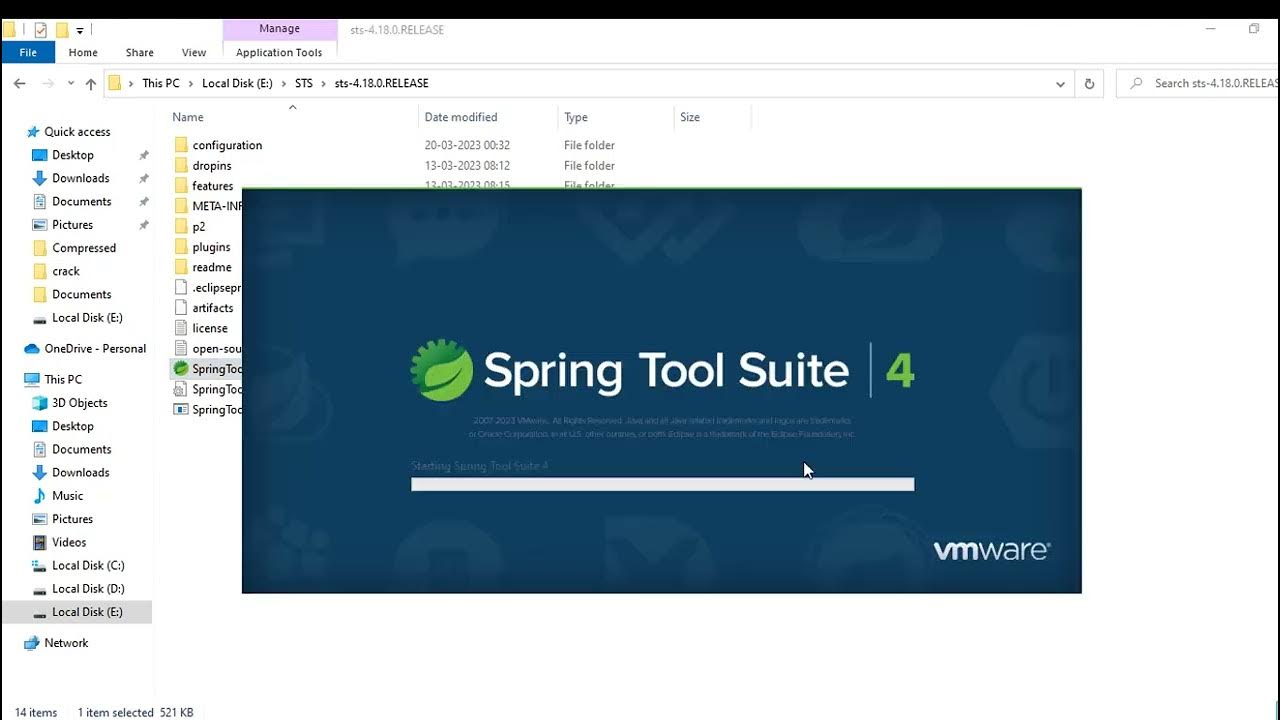The image size is (1280, 720).
Task: Click the OneDrive cloud icon
Action: 32,349
